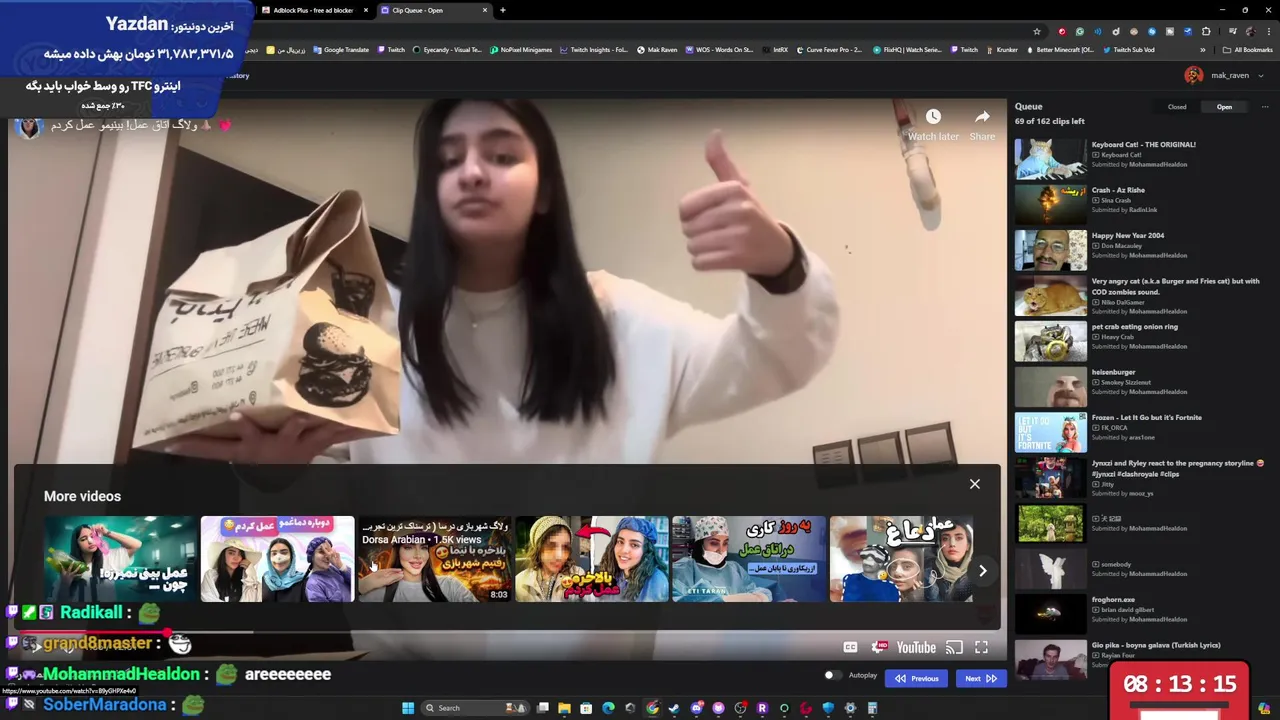Click the Next clip button
The height and width of the screenshot is (720, 1280).
[x=979, y=679]
